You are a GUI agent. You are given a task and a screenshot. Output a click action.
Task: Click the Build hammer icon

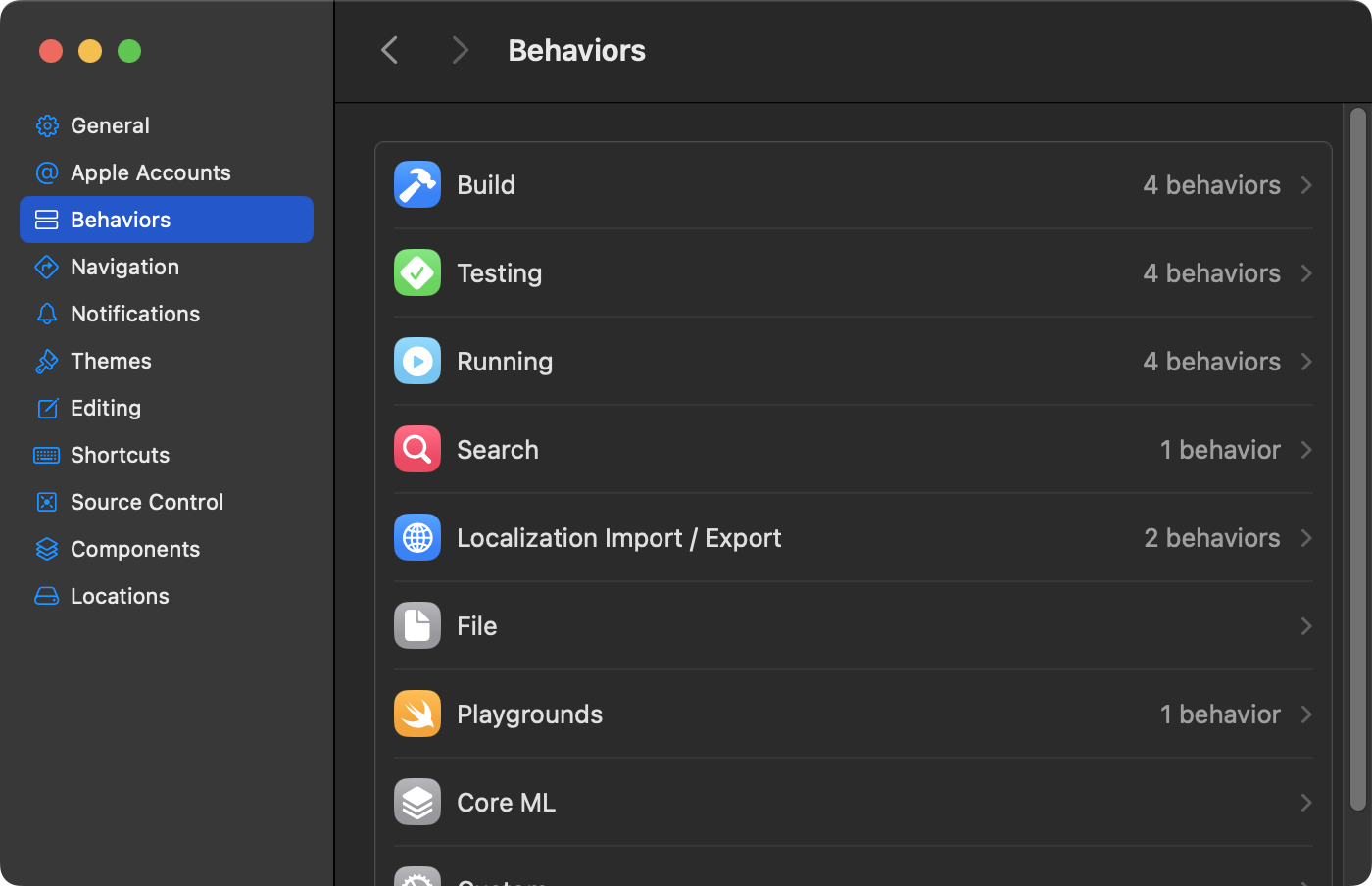417,185
